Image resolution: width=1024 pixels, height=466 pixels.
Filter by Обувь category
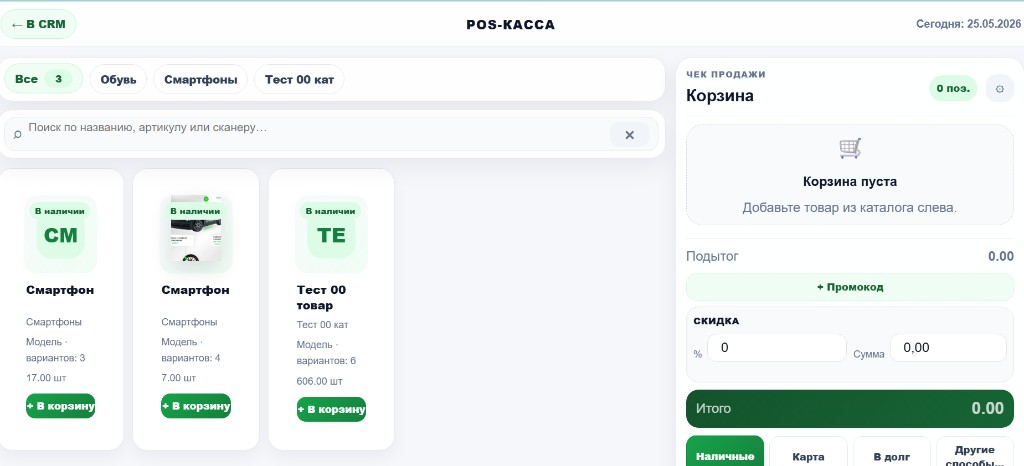118,80
